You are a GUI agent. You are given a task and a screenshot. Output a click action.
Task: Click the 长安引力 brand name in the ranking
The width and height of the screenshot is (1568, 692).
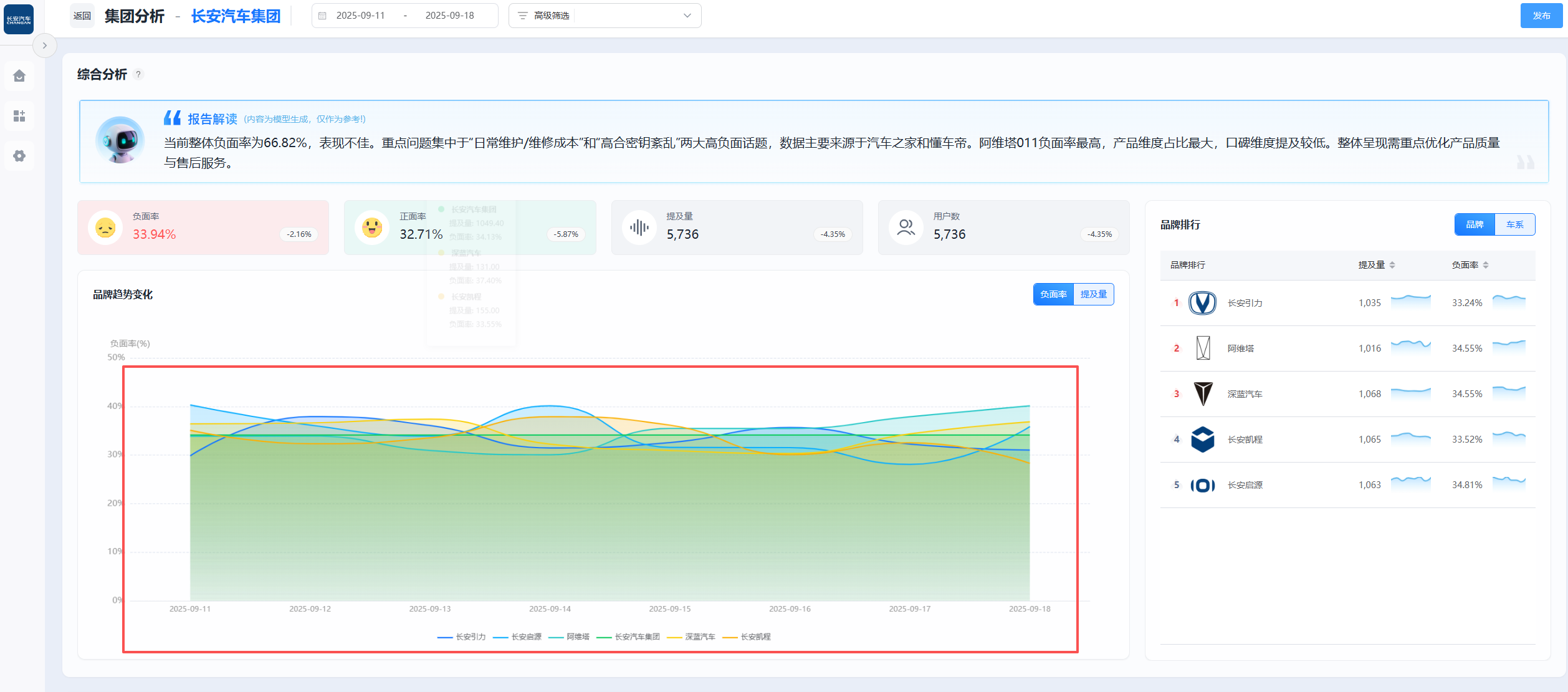(1245, 303)
